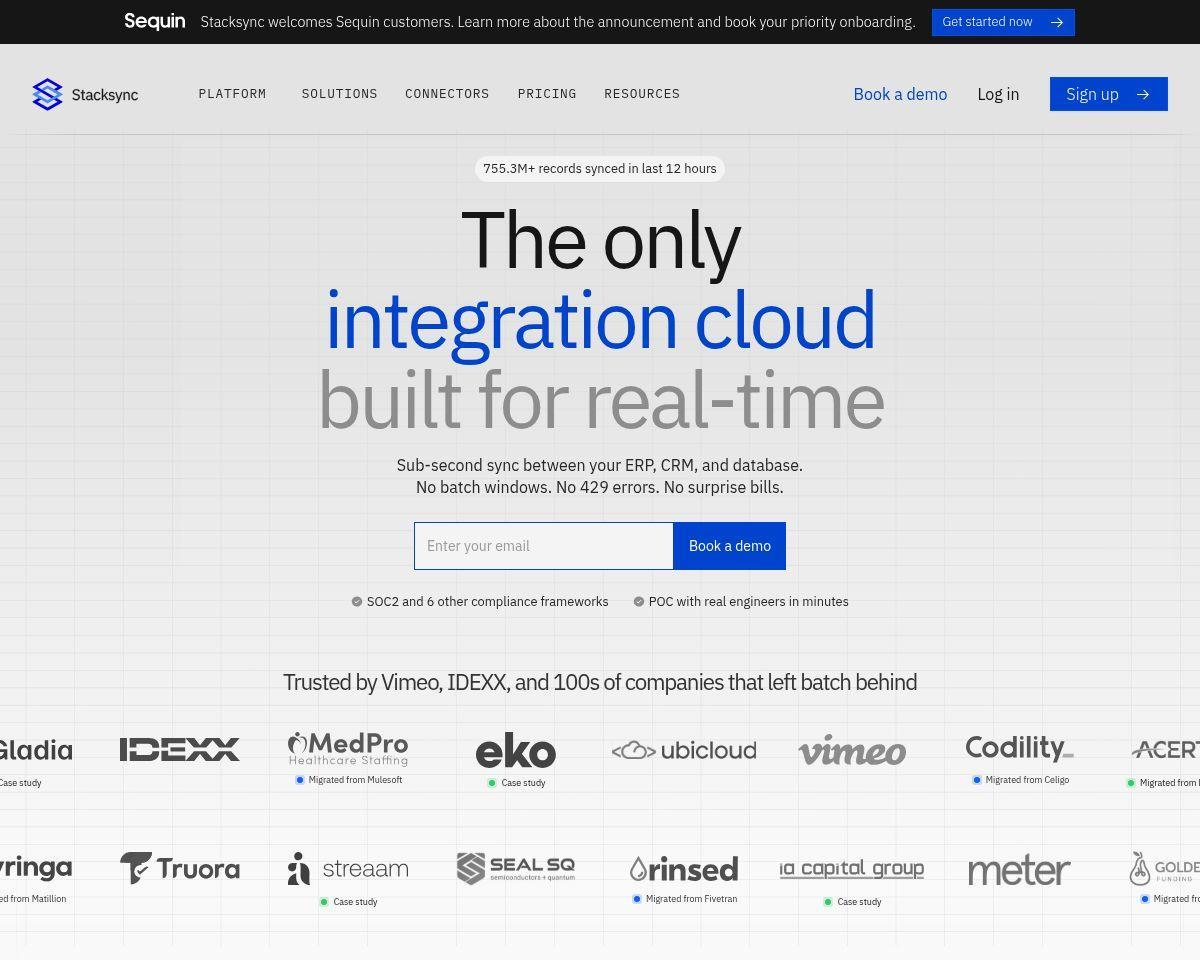
Task: Click Get started now in banner
Action: [x=1003, y=22]
